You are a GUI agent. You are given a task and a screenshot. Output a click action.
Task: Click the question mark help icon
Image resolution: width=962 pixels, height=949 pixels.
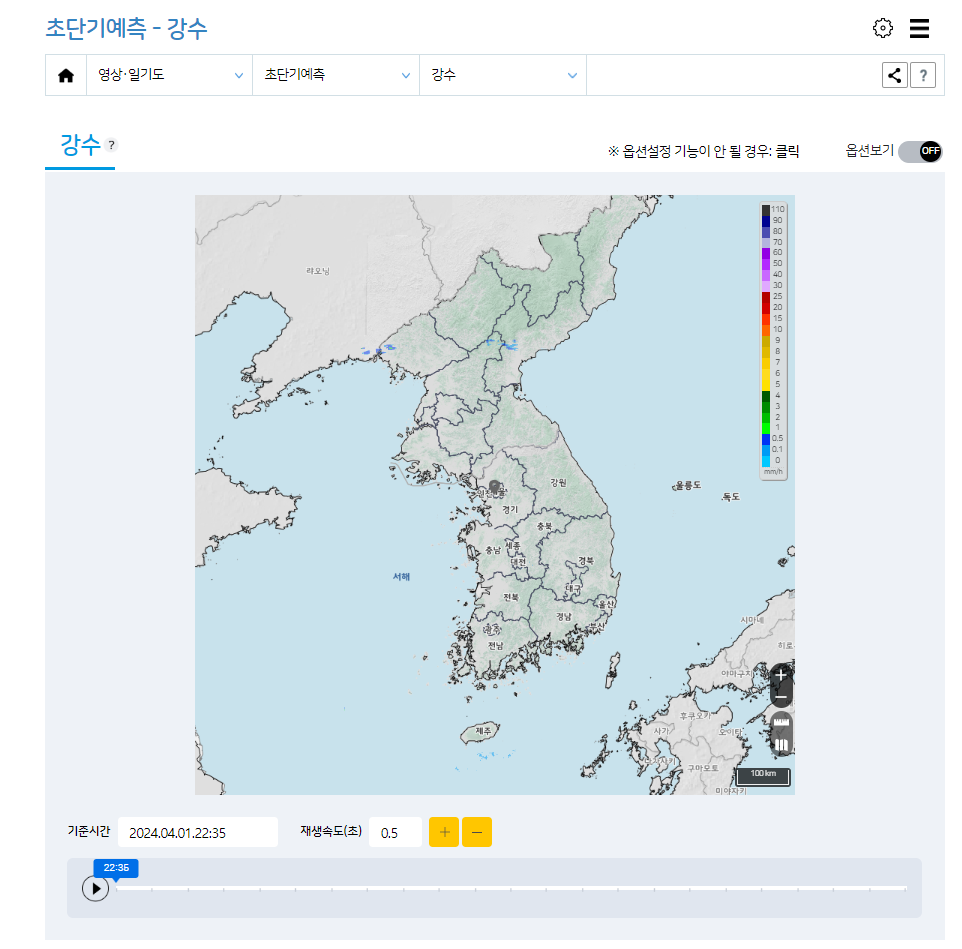click(x=922, y=74)
